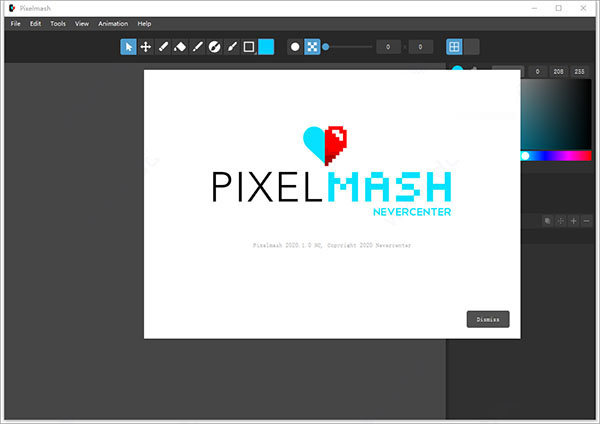Open the Edit menu
Screen dimensions: 600x424
[x=36, y=24]
